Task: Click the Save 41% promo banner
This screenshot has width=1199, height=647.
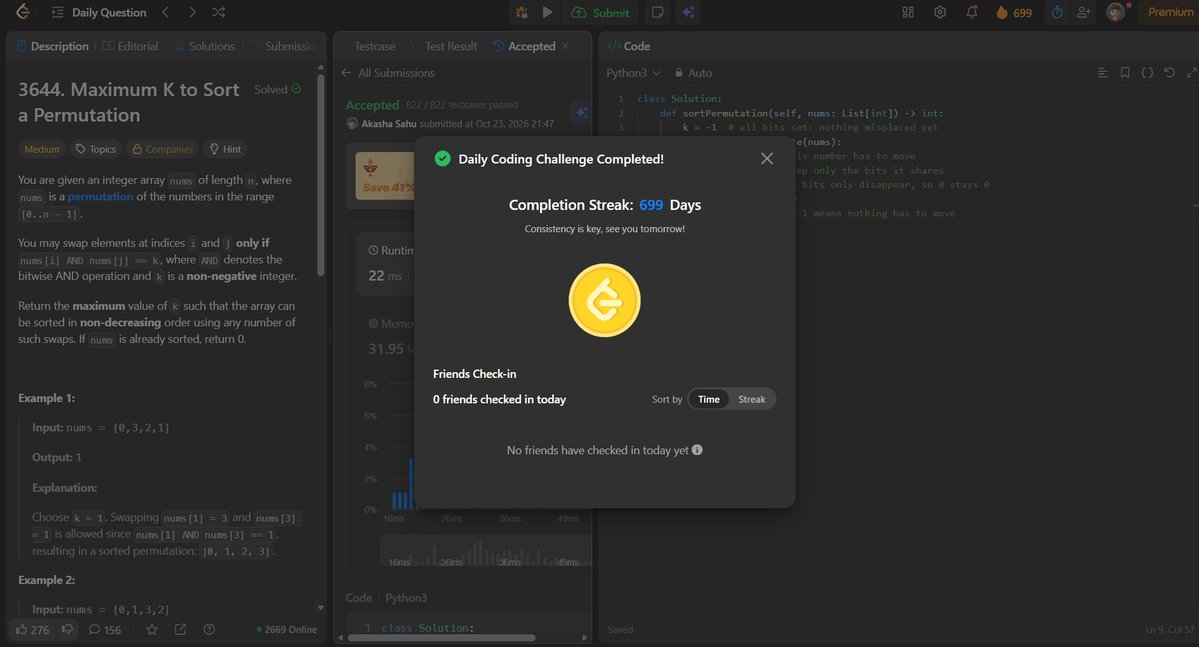Action: [x=385, y=176]
